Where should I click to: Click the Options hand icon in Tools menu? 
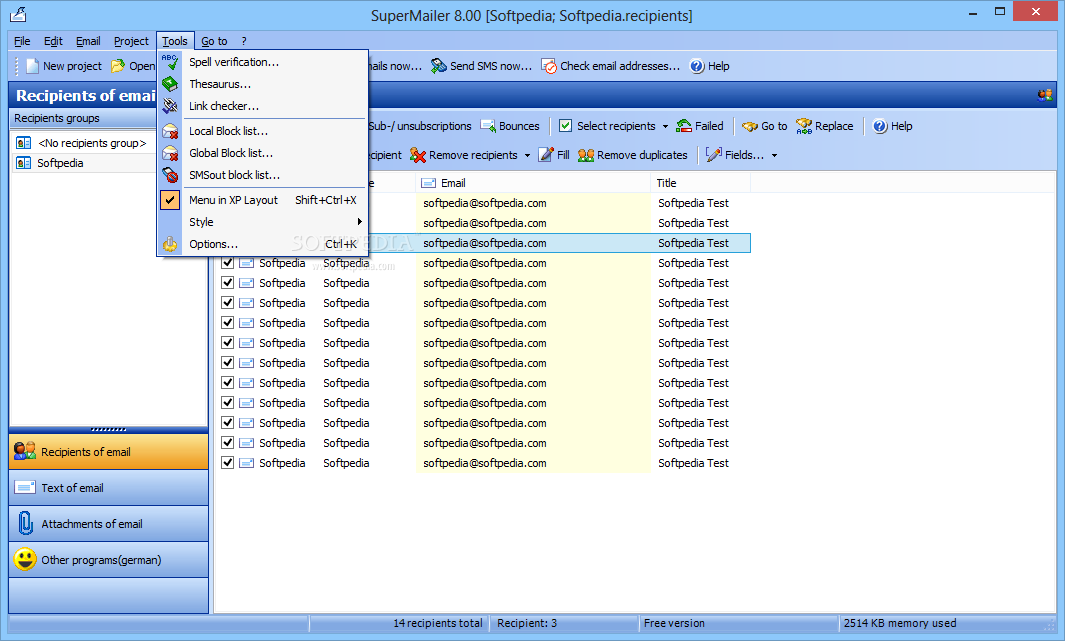click(170, 244)
